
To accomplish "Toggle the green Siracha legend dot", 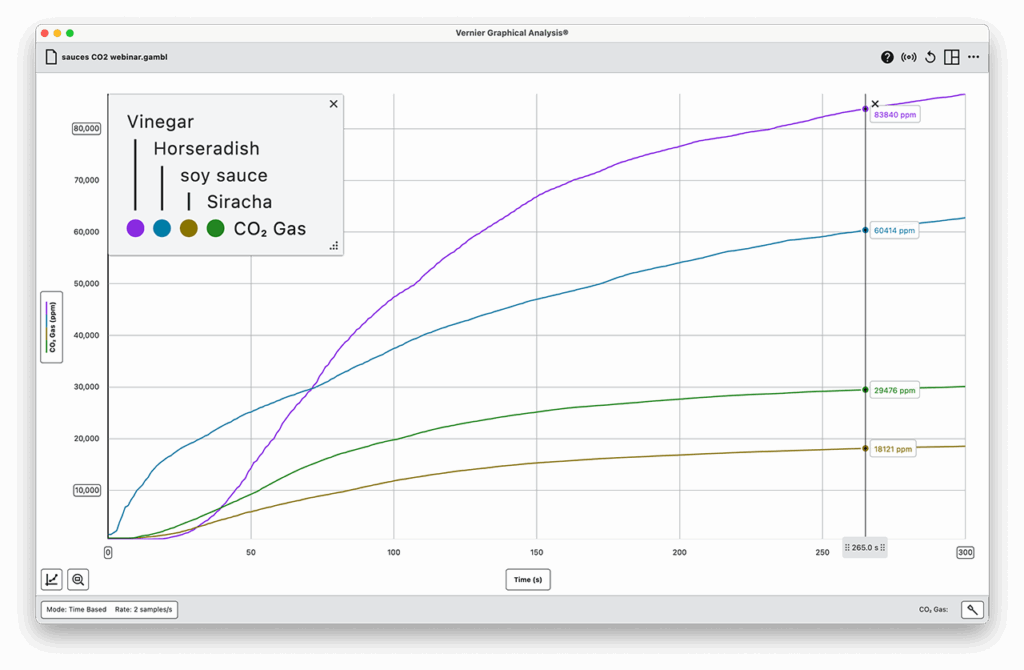I will (x=215, y=229).
